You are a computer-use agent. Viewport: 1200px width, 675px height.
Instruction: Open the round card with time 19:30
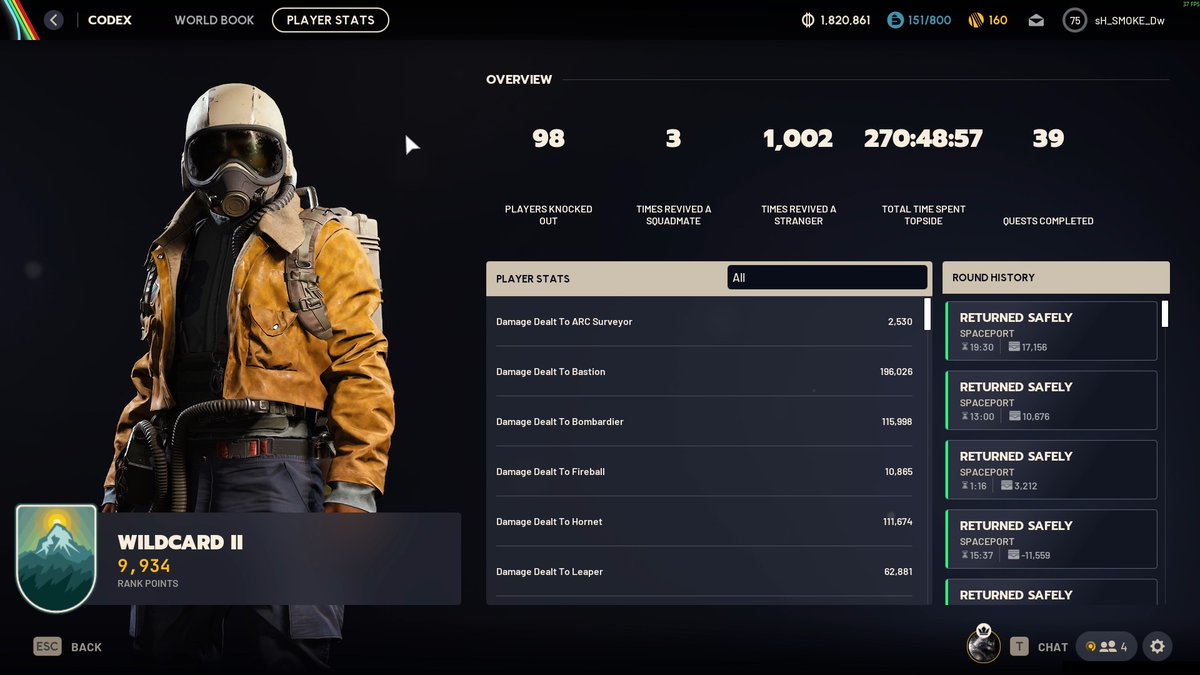tap(1051, 331)
